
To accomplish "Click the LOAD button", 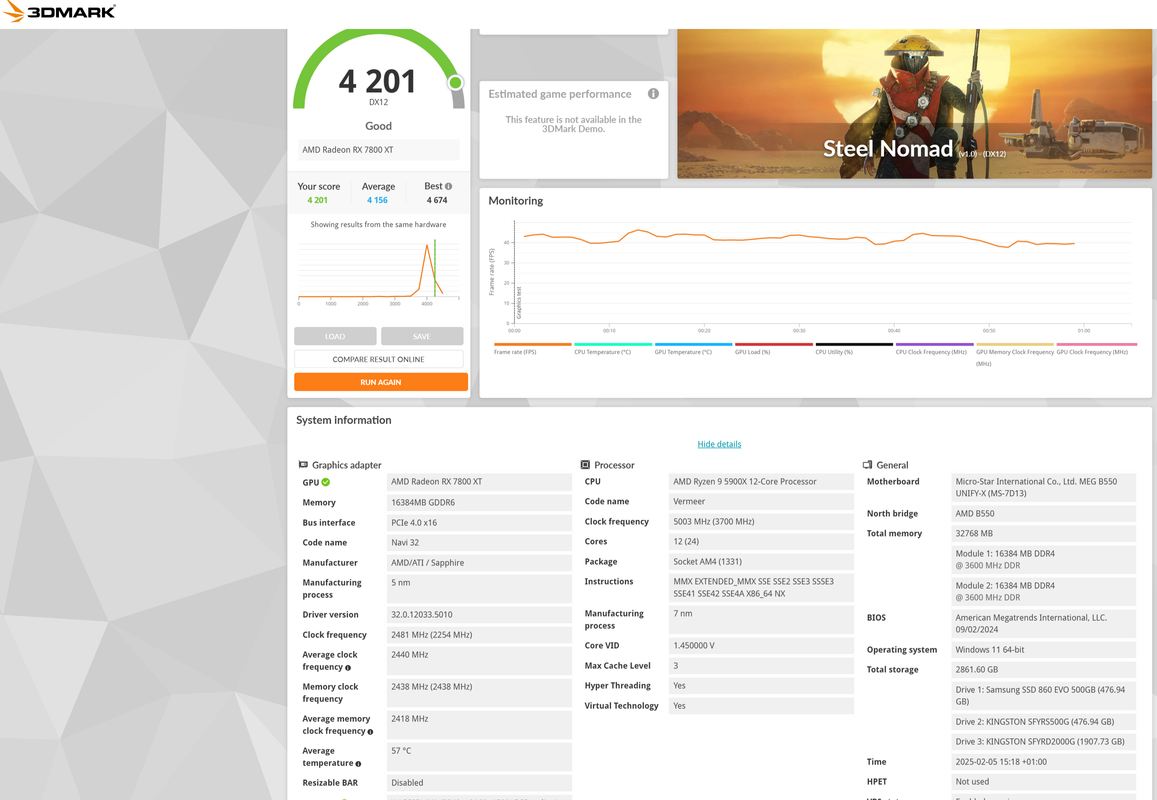I will (335, 337).
